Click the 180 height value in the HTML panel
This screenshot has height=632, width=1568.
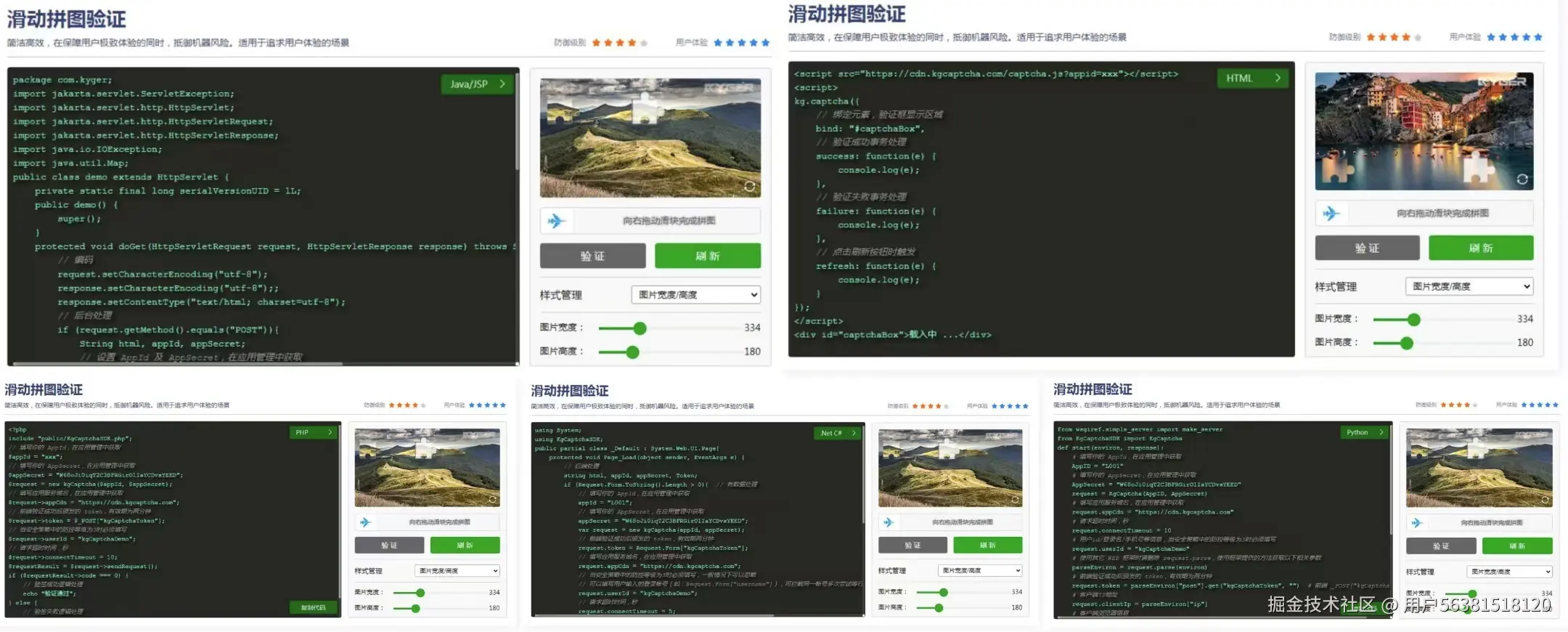[x=1525, y=343]
